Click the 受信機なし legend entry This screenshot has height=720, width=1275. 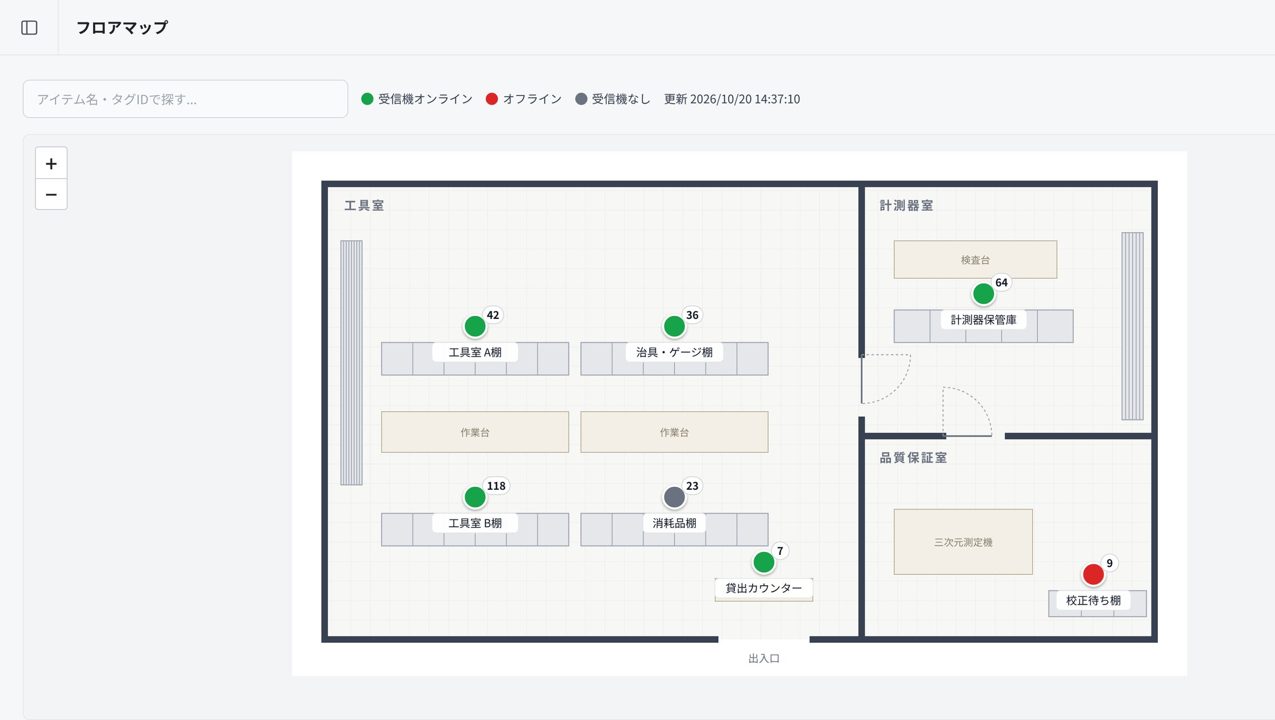613,99
